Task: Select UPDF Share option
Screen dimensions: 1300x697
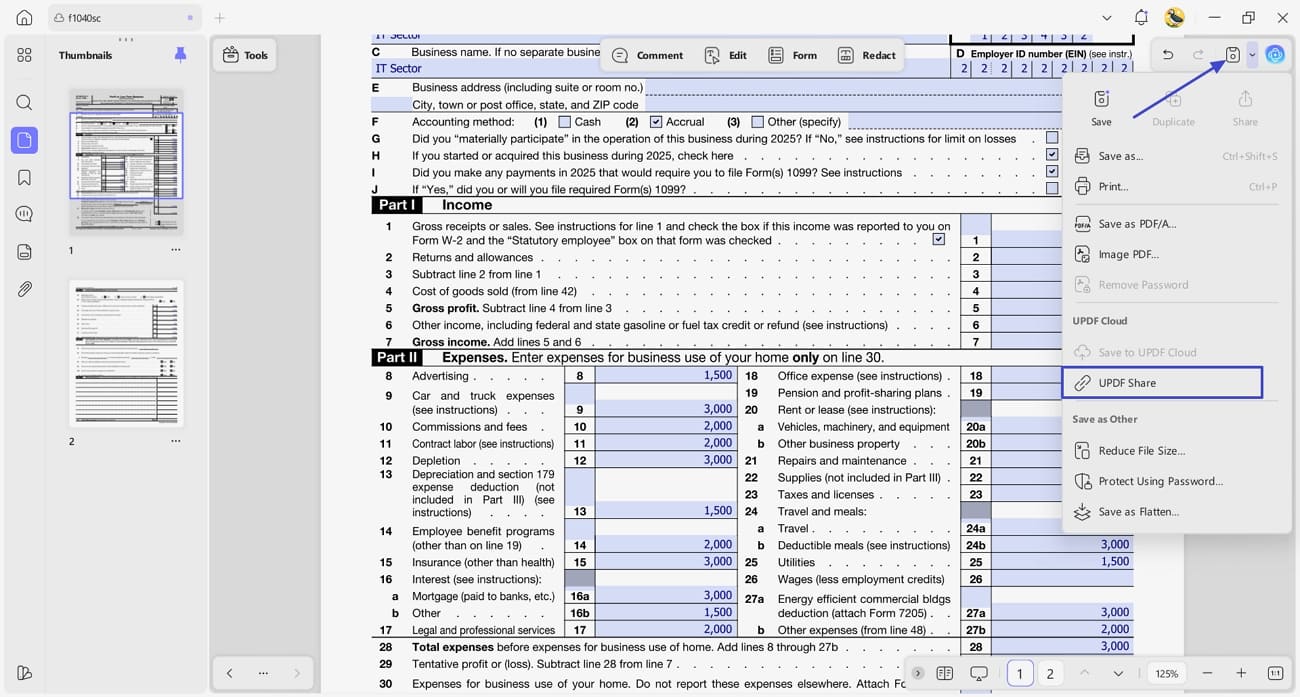Action: pos(1162,383)
